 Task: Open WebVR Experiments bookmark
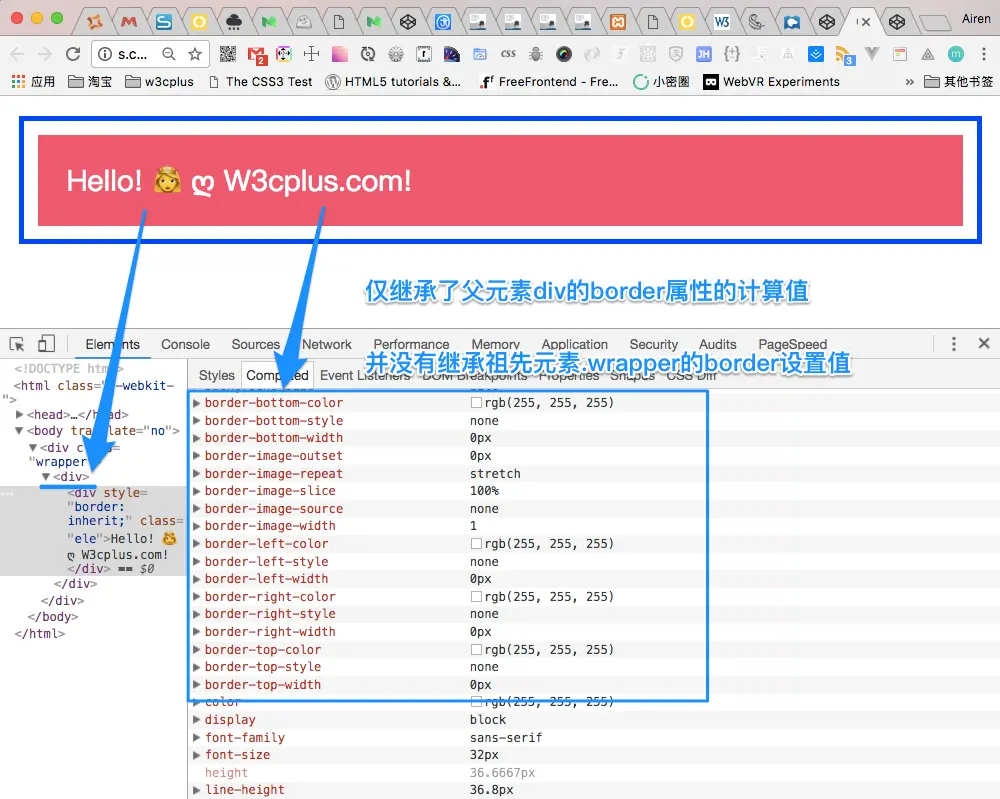coord(771,82)
